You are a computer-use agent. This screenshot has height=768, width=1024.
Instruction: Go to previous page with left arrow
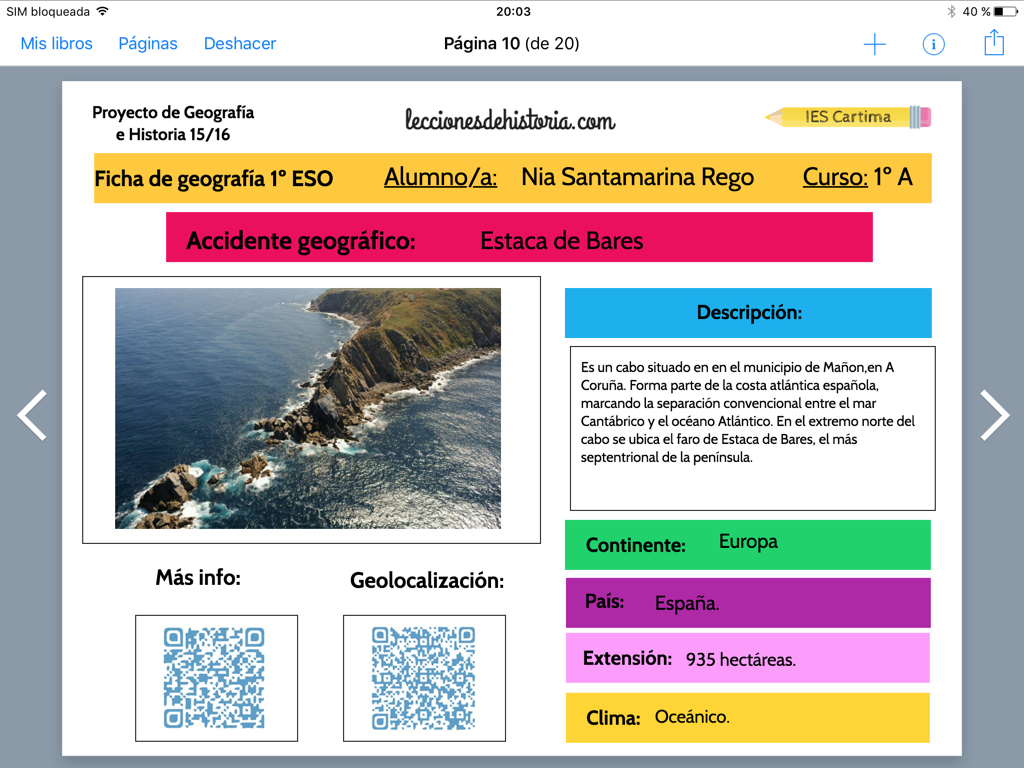[32, 415]
